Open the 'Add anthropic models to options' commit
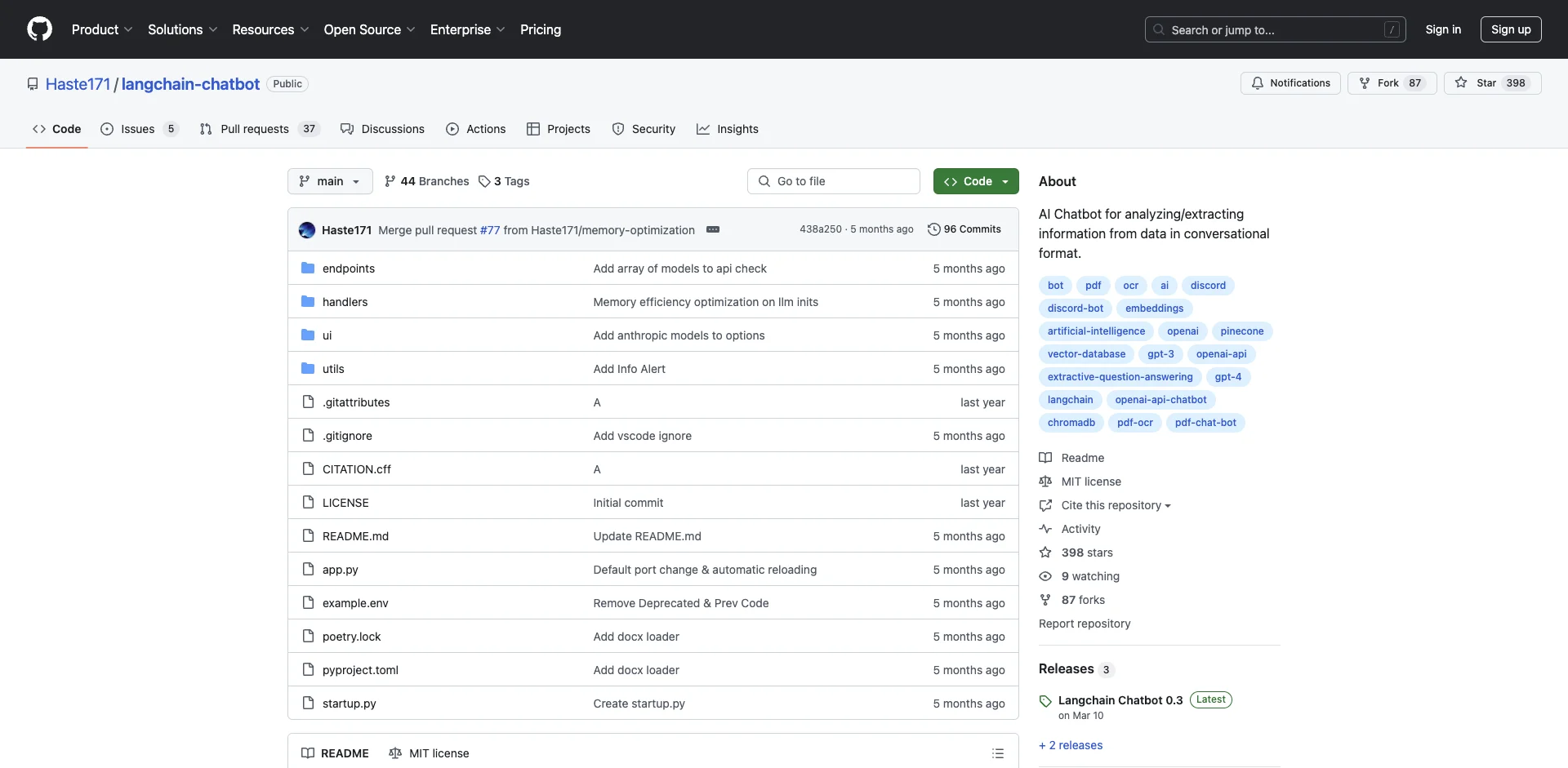Viewport: 1568px width, 768px height. click(679, 335)
